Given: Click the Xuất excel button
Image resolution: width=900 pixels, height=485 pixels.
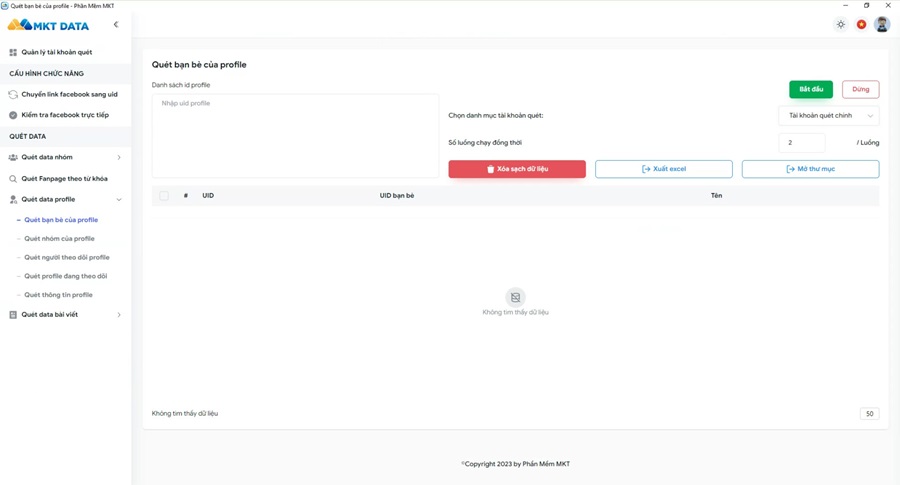Looking at the screenshot, I should [663, 169].
